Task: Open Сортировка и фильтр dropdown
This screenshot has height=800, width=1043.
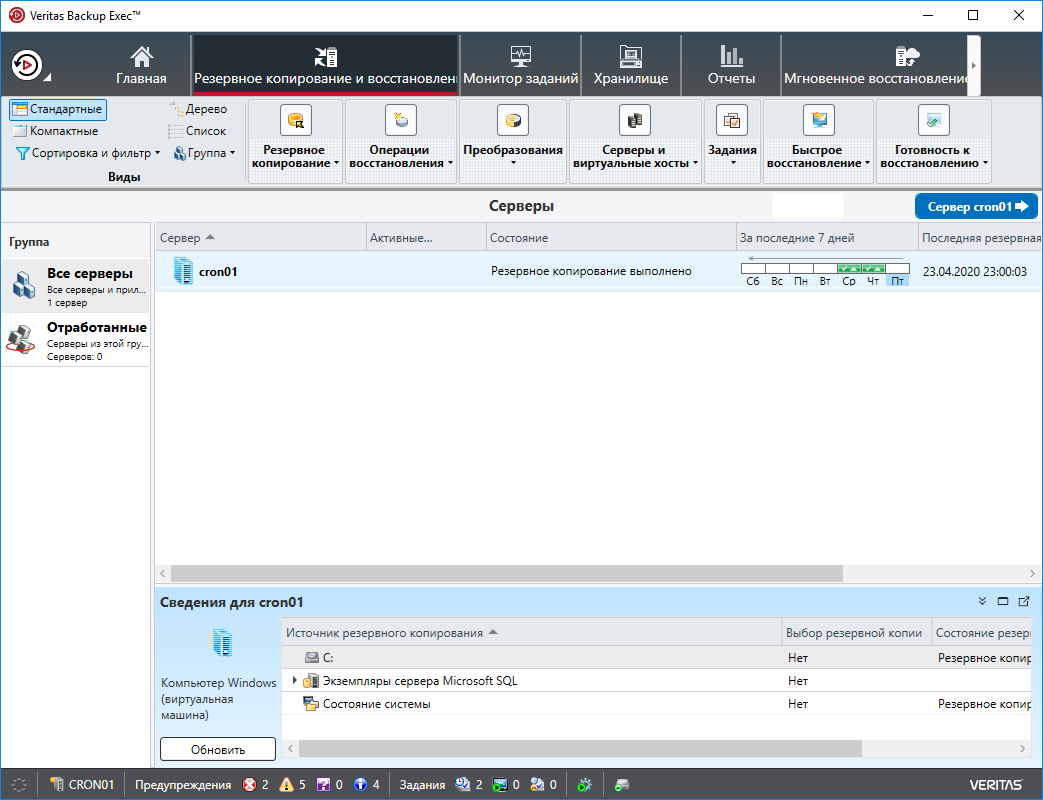Action: pyautogui.click(x=88, y=153)
